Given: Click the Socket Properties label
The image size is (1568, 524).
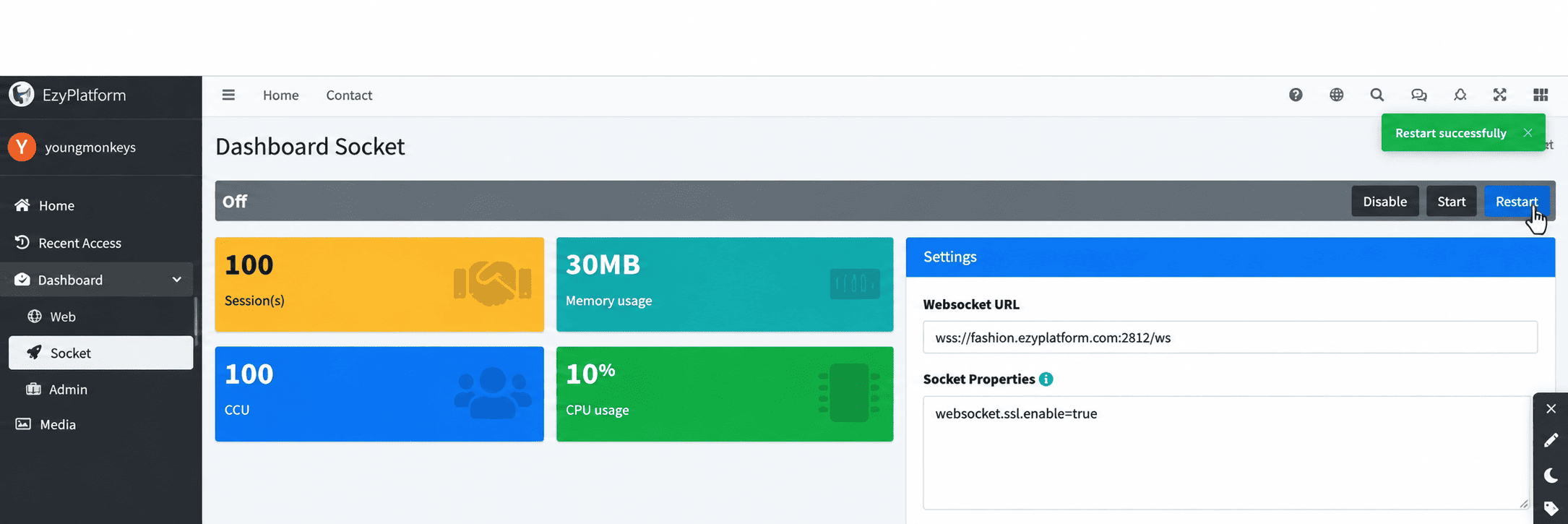Looking at the screenshot, I should (979, 379).
